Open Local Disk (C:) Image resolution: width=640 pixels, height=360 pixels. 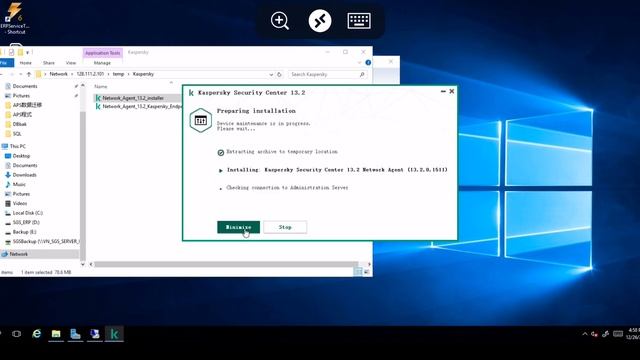tap(27, 213)
